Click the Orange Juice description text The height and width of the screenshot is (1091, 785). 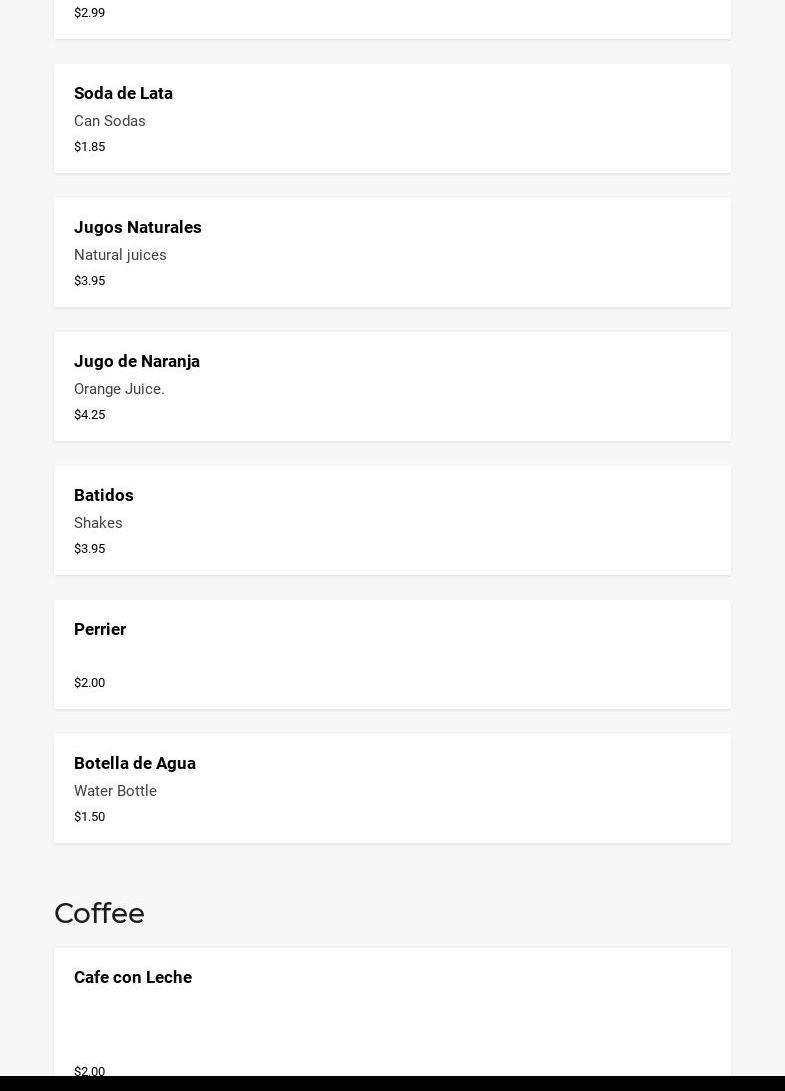coord(119,389)
